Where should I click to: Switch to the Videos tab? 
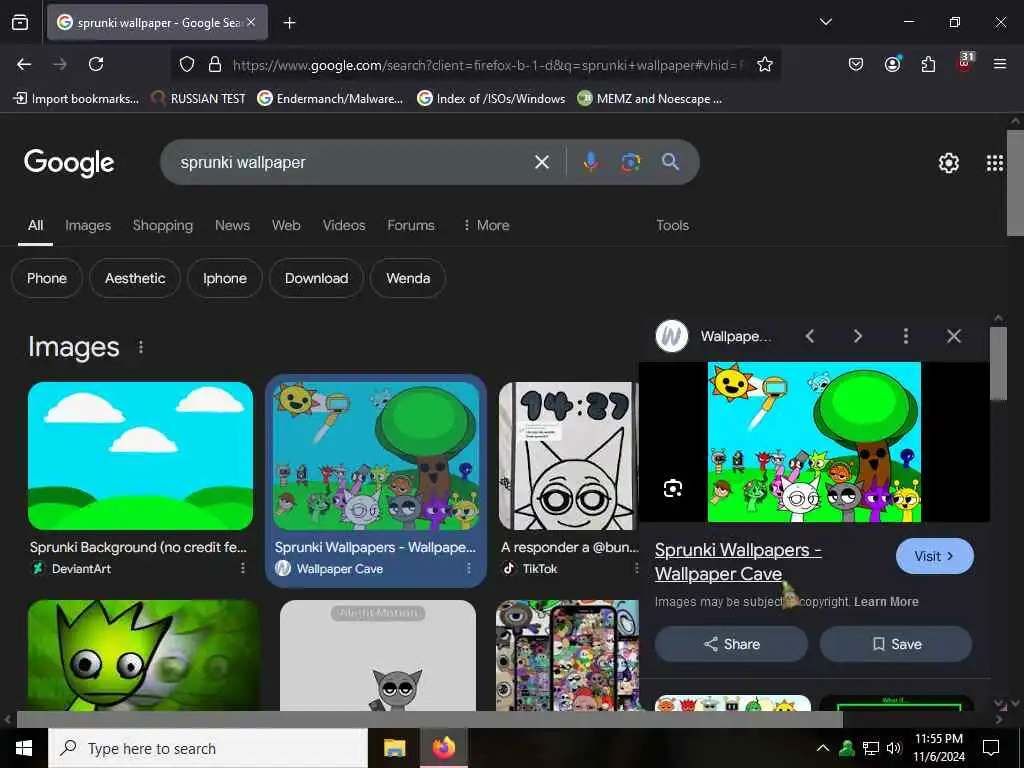click(x=344, y=225)
